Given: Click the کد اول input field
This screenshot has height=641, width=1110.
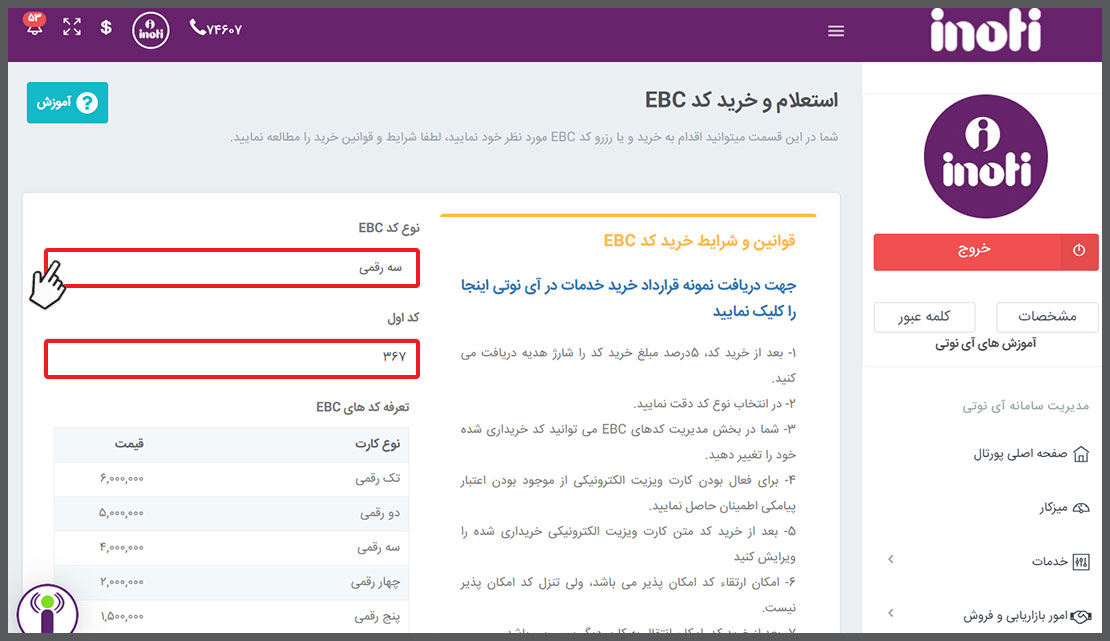Looking at the screenshot, I should click(x=232, y=358).
